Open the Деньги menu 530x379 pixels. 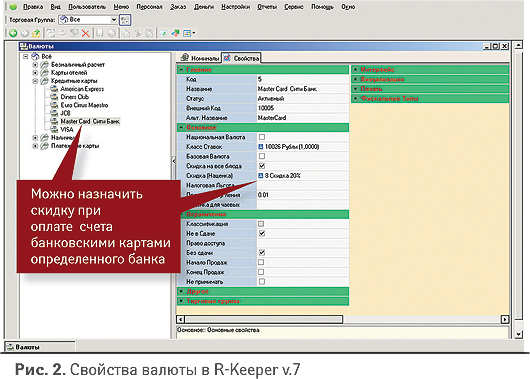(204, 7)
